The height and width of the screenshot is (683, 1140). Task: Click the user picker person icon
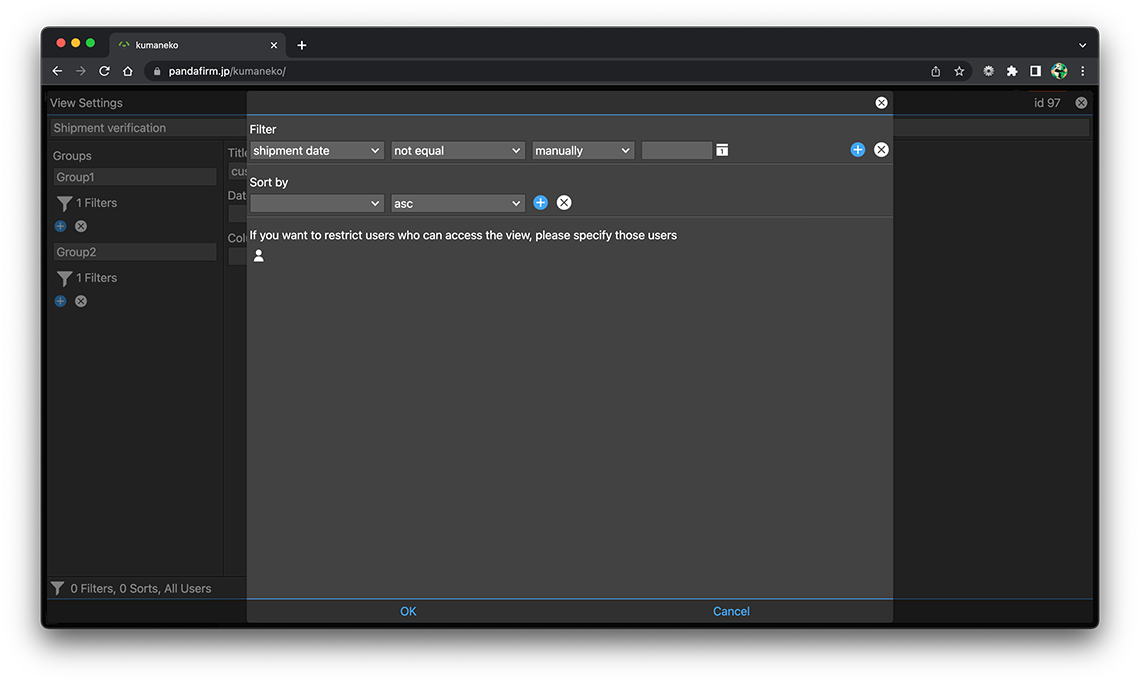pyautogui.click(x=259, y=256)
